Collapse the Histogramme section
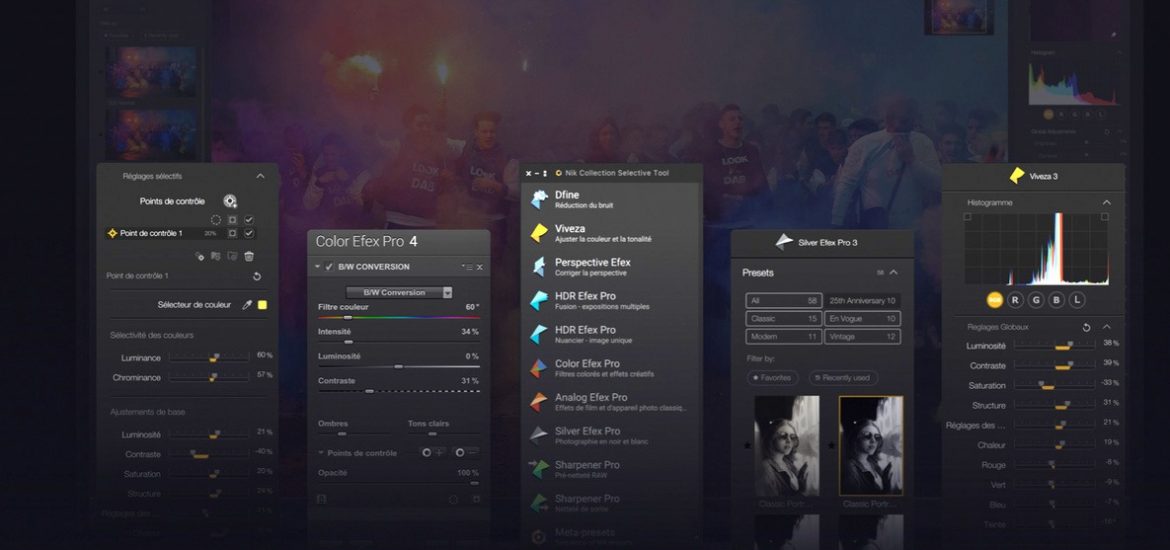1170x550 pixels. (1106, 202)
